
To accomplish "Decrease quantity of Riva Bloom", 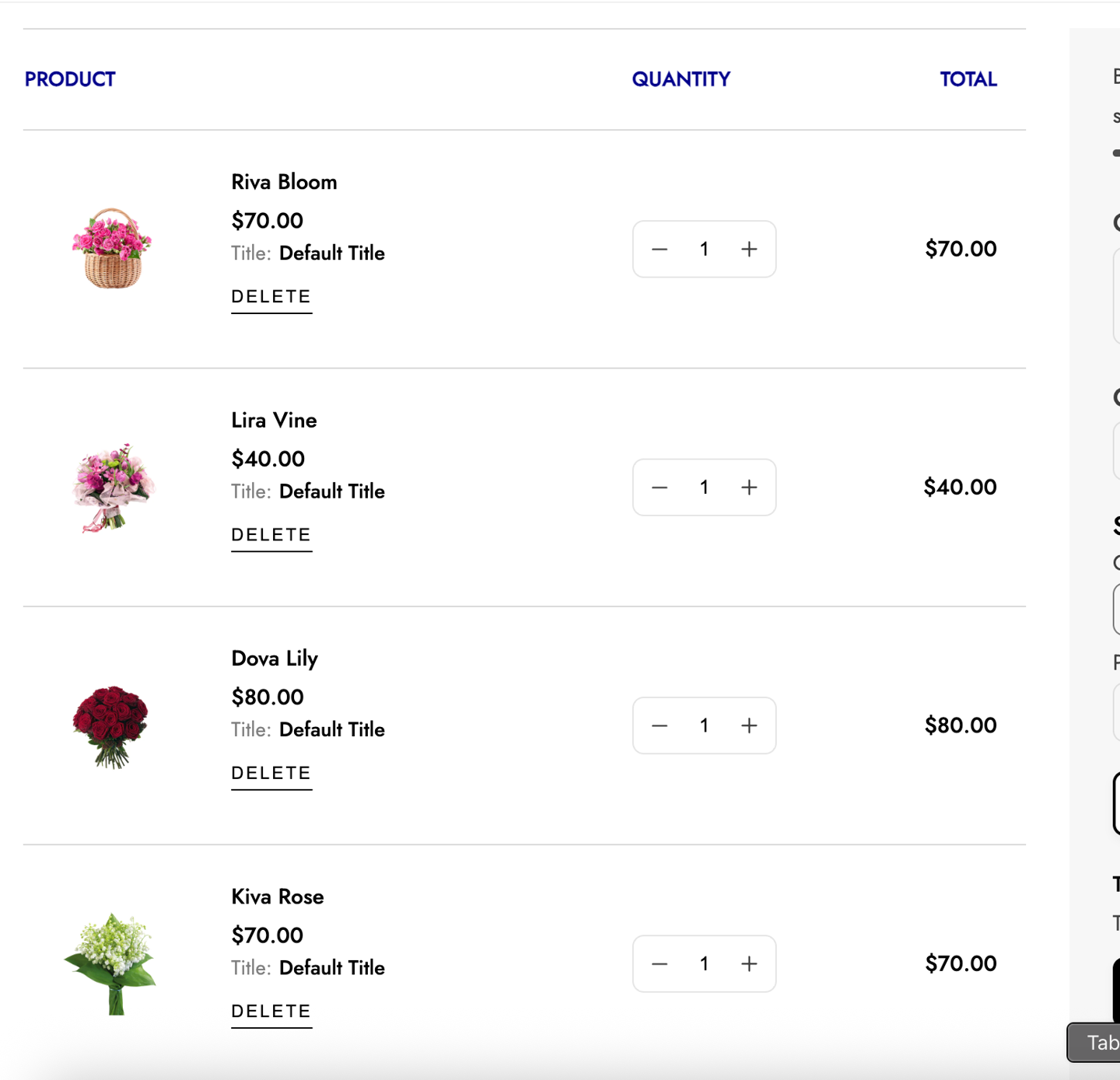I will point(659,249).
